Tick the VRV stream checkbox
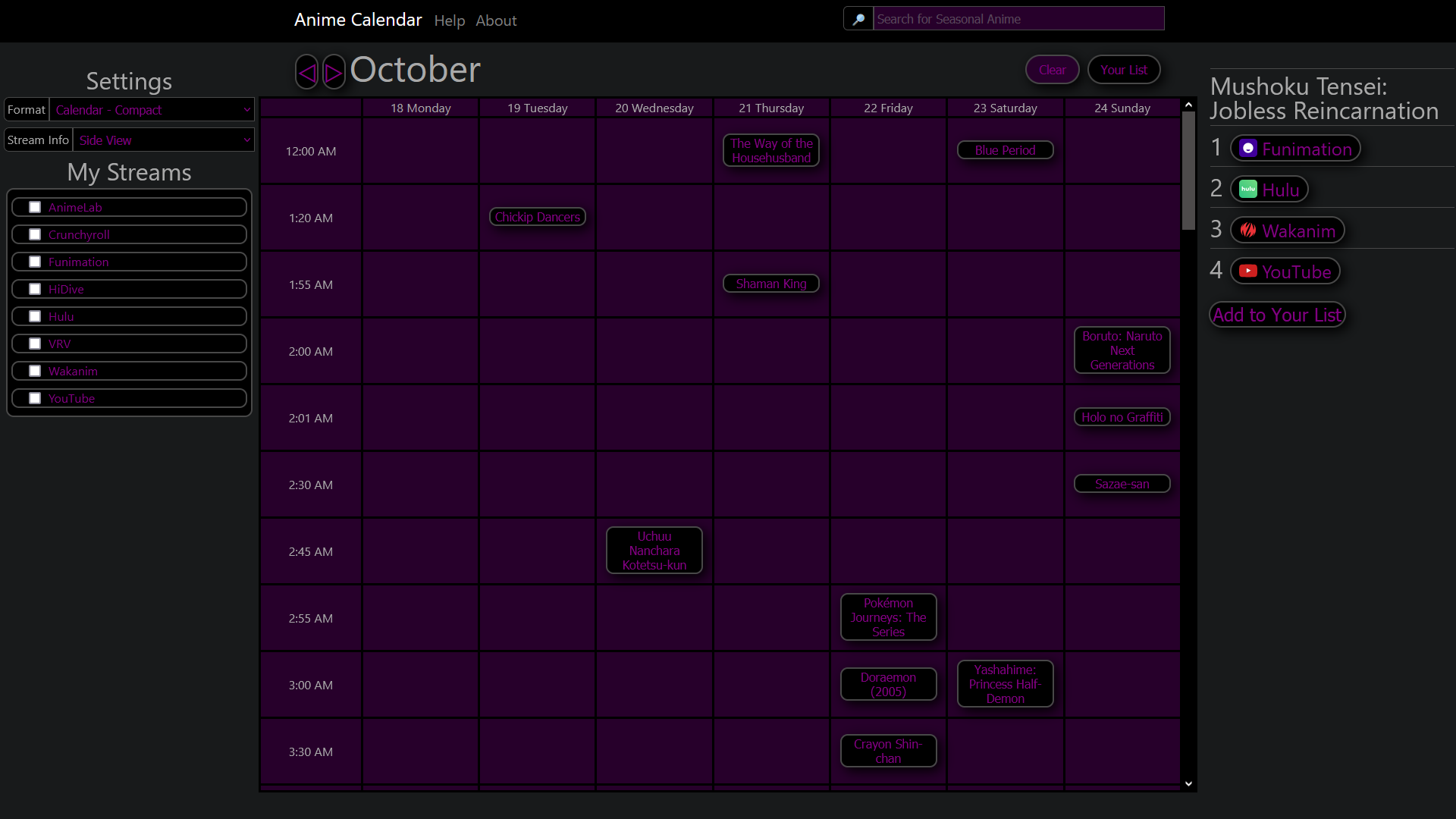 pyautogui.click(x=35, y=344)
